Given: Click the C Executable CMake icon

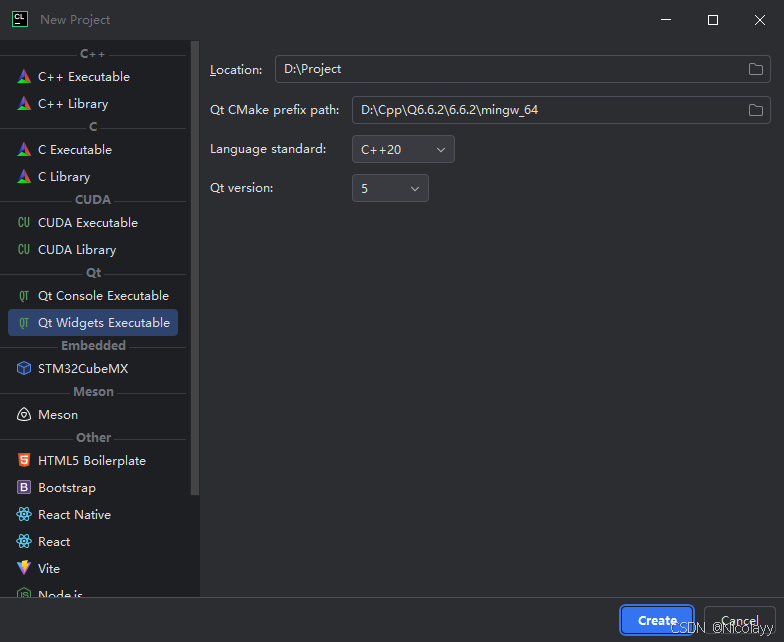Looking at the screenshot, I should coord(24,150).
